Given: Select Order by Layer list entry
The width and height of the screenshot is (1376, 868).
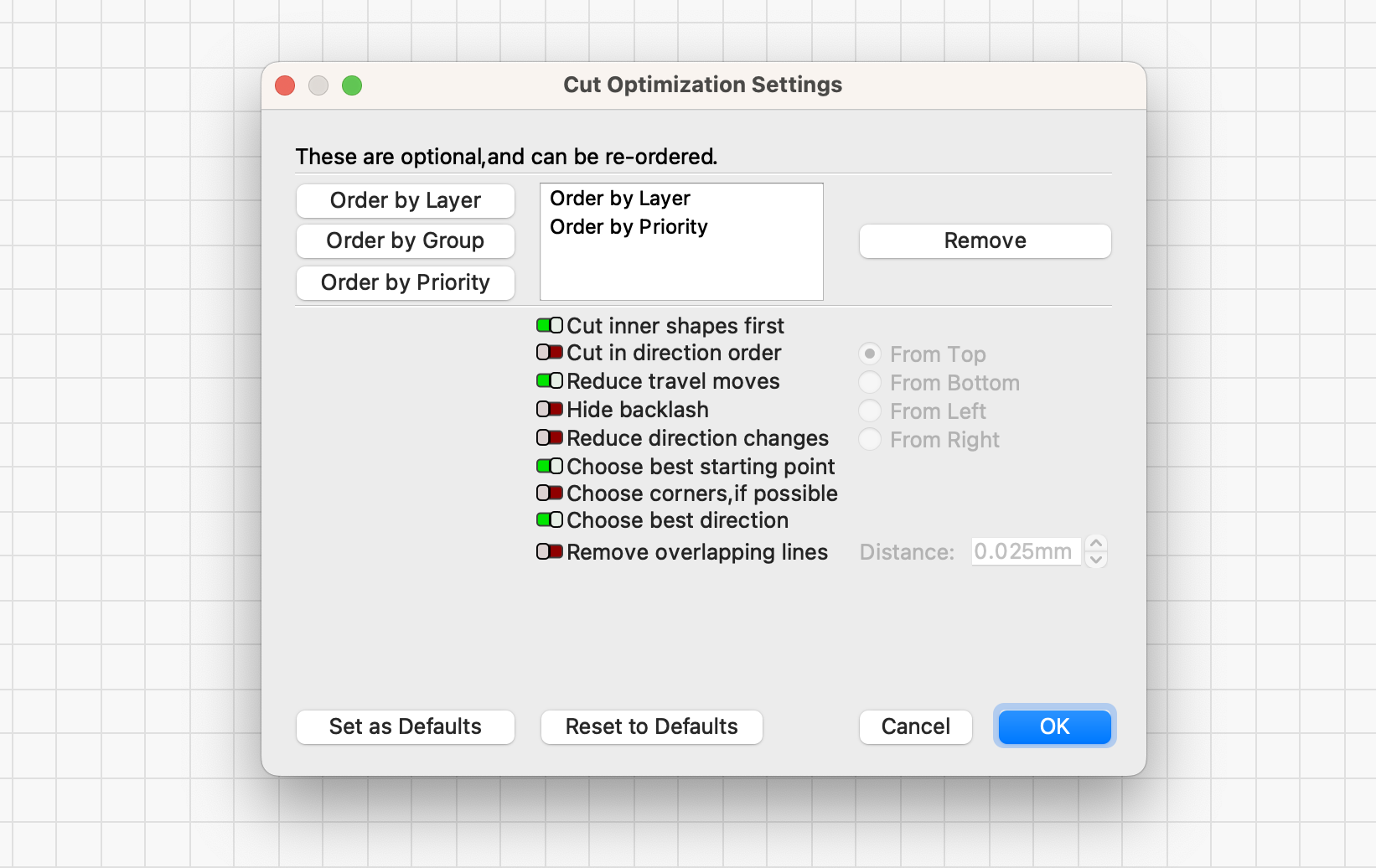Looking at the screenshot, I should point(620,199).
